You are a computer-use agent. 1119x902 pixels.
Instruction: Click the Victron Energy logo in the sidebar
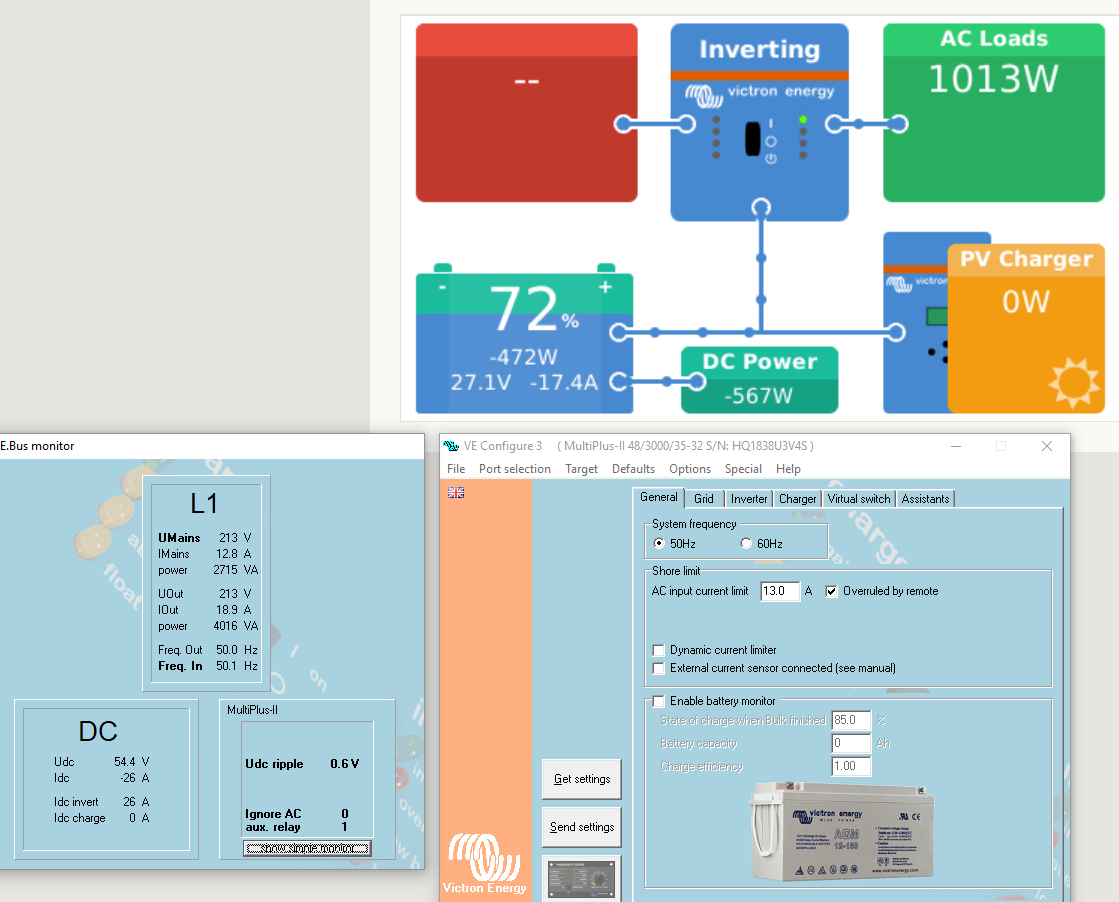[485, 863]
